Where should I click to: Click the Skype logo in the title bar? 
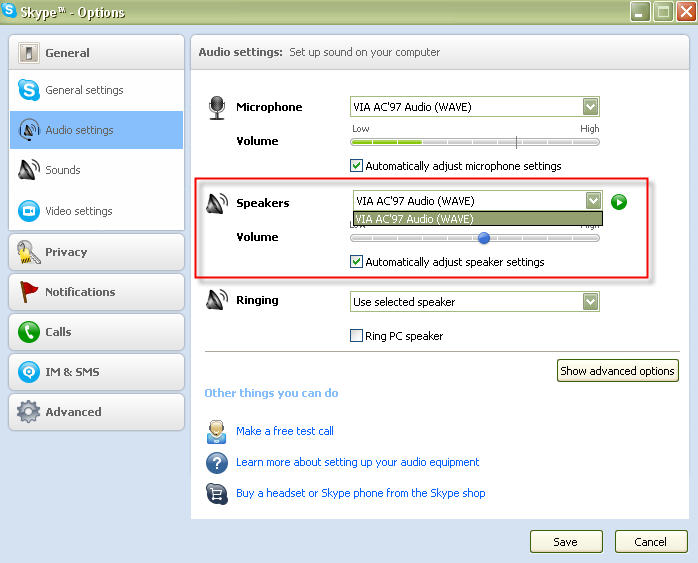coord(9,10)
